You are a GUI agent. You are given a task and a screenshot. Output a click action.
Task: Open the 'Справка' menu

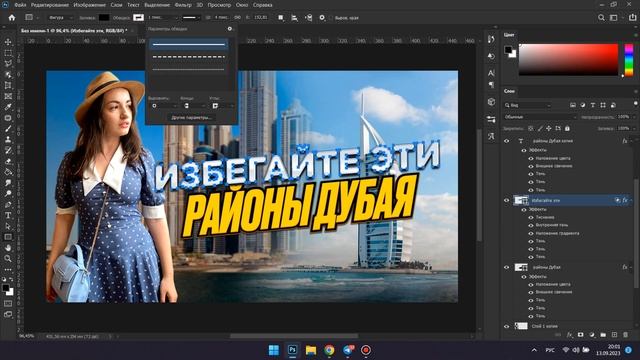pyautogui.click(x=262, y=5)
